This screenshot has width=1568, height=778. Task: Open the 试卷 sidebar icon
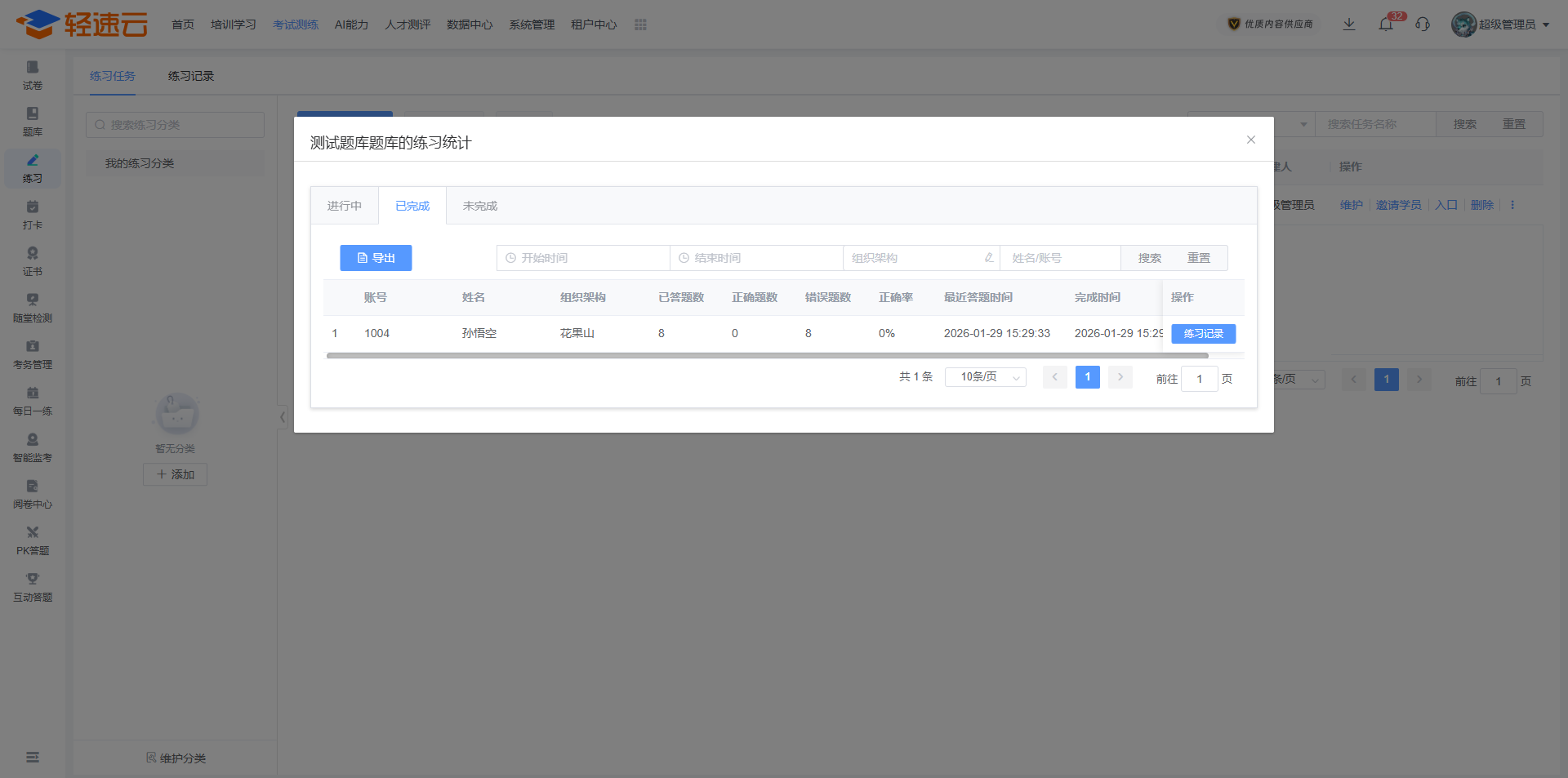point(33,75)
